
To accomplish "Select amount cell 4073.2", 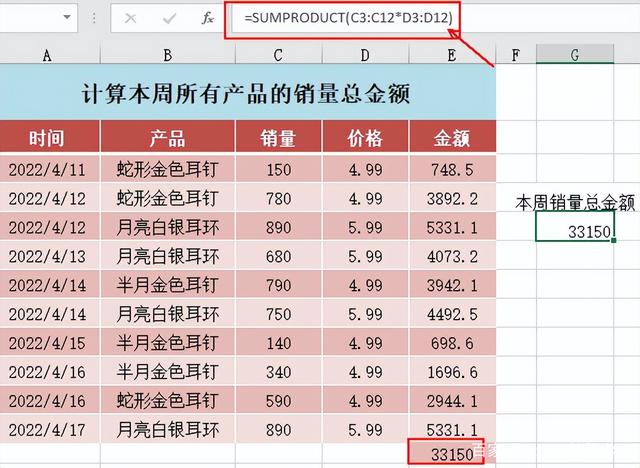I will click(453, 255).
